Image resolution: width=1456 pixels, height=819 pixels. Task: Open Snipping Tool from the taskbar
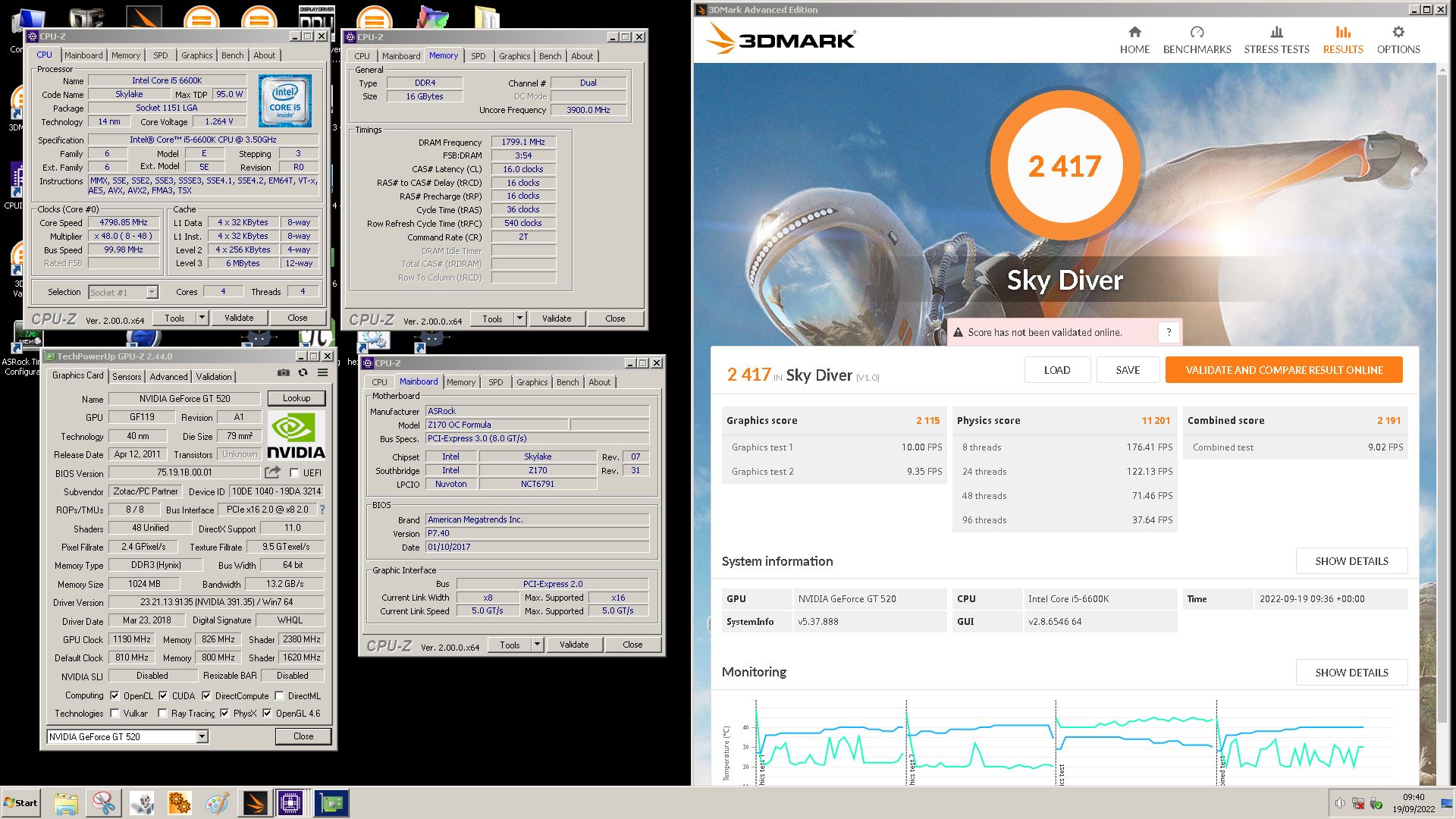104,802
